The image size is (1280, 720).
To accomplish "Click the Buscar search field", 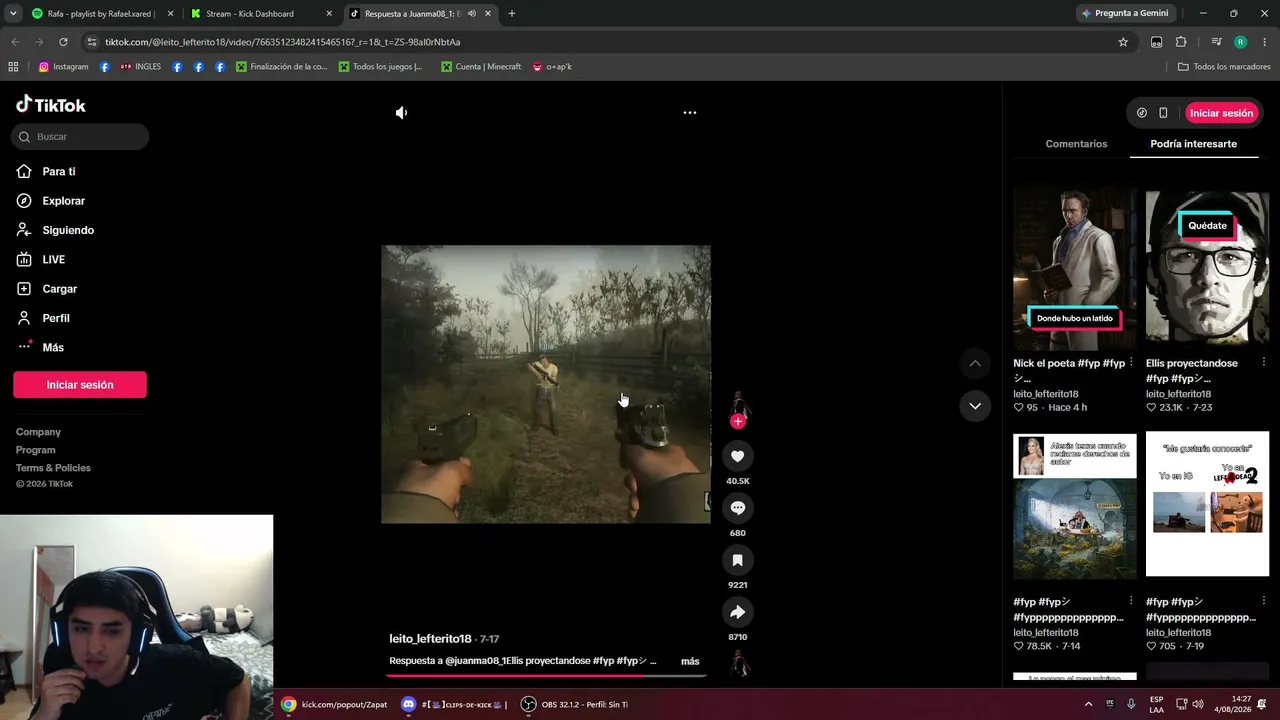I will click(80, 137).
